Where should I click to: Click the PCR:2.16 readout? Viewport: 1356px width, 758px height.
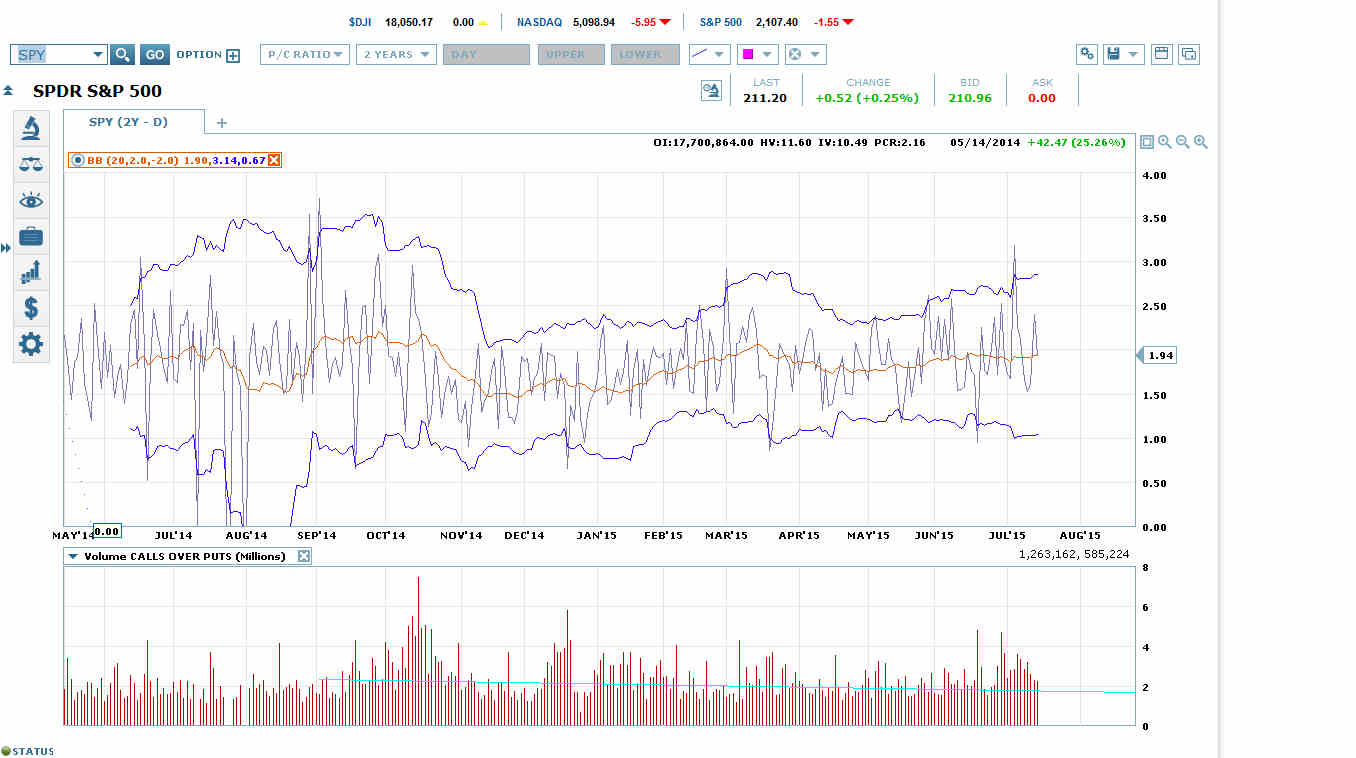(898, 142)
